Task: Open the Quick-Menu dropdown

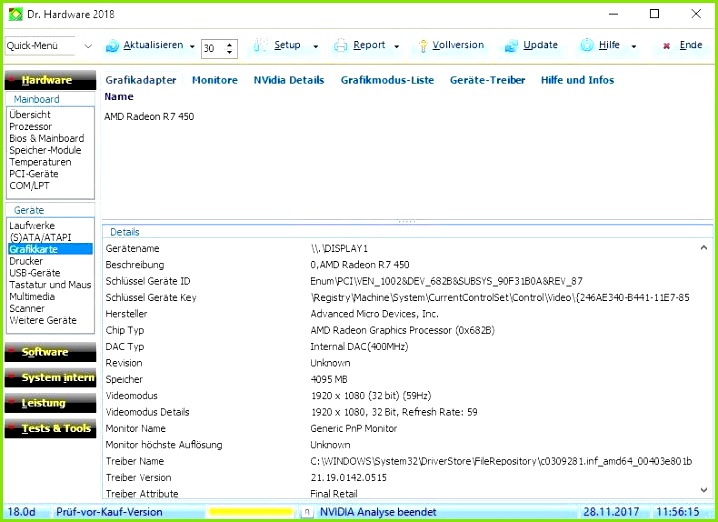Action: pos(86,47)
